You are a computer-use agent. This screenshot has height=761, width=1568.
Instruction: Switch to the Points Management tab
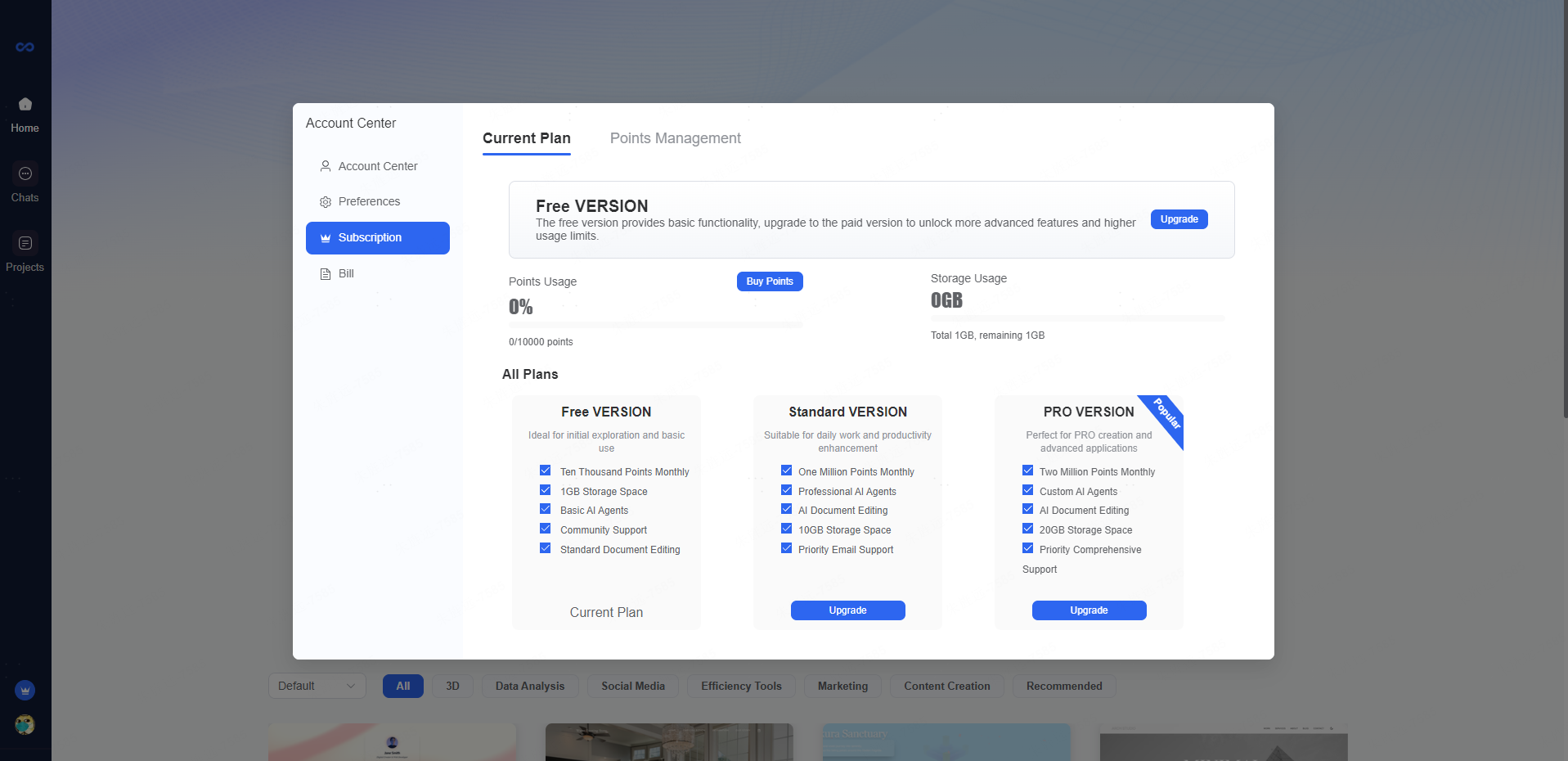tap(675, 138)
